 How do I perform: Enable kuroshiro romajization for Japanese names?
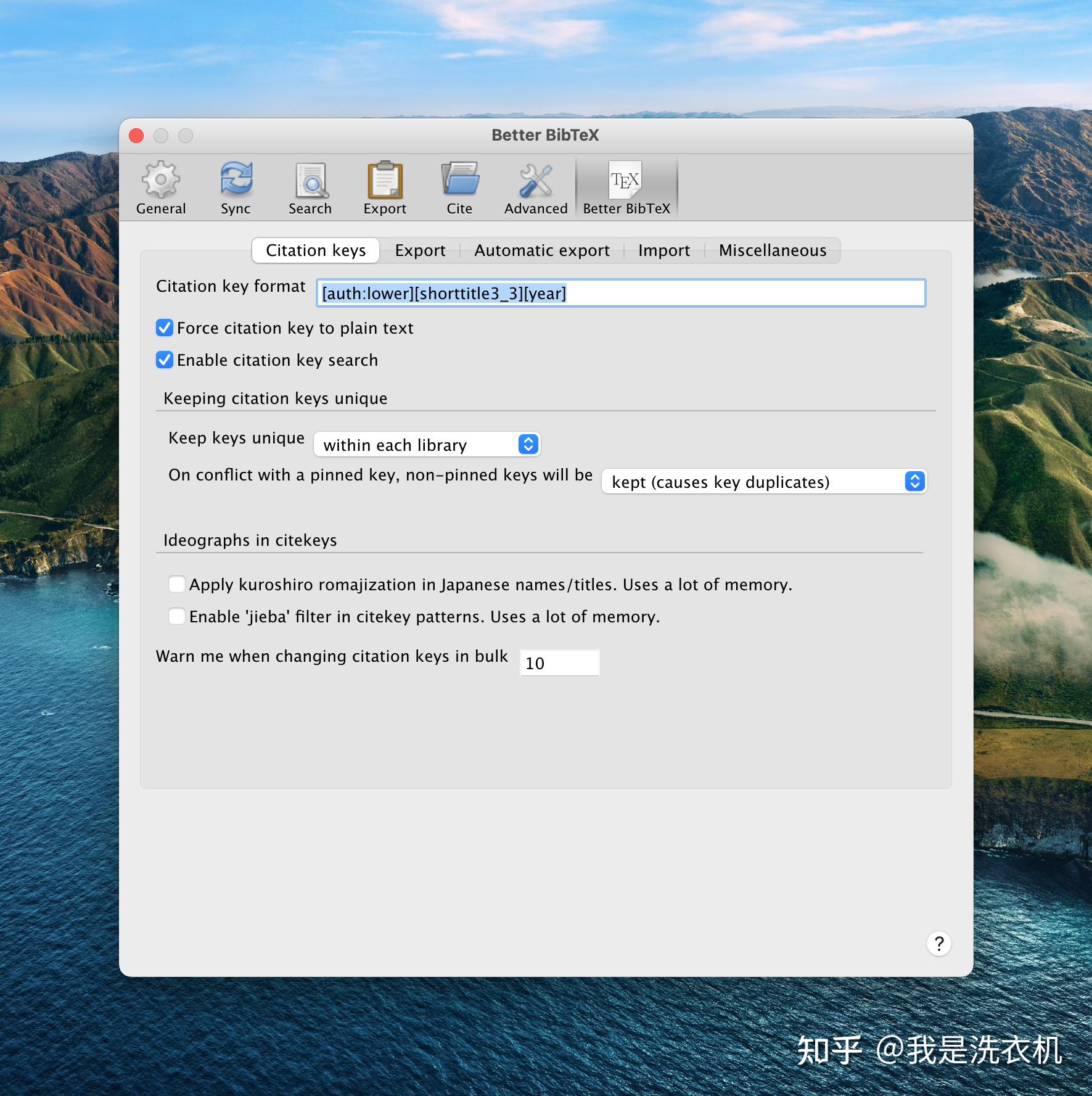(x=176, y=584)
